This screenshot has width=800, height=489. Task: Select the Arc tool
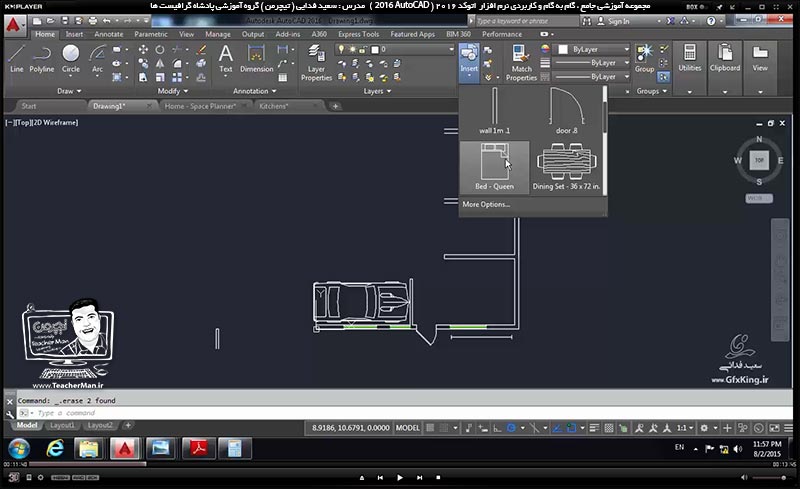[97, 59]
